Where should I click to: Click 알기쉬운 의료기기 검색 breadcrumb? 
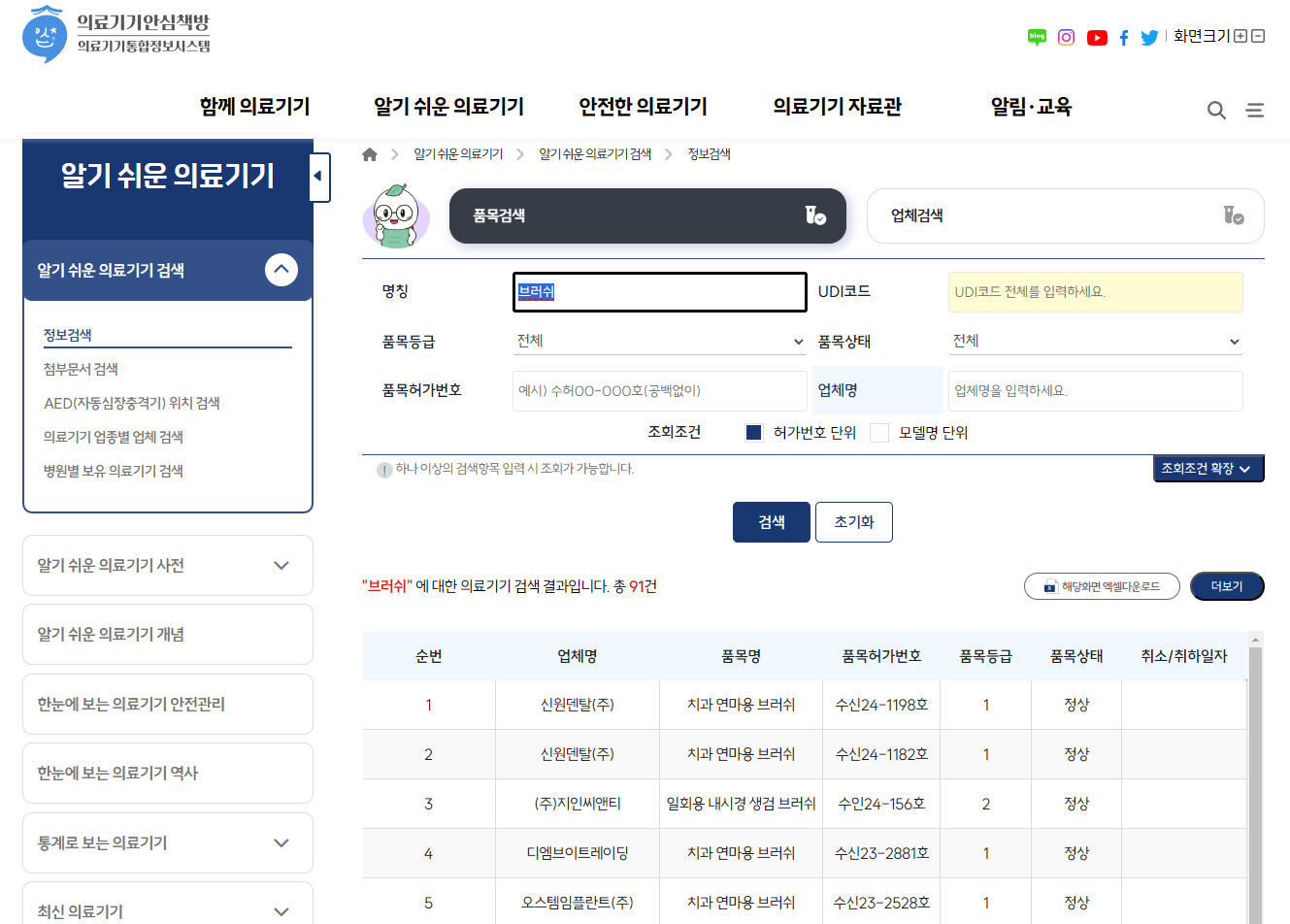pyautogui.click(x=595, y=154)
